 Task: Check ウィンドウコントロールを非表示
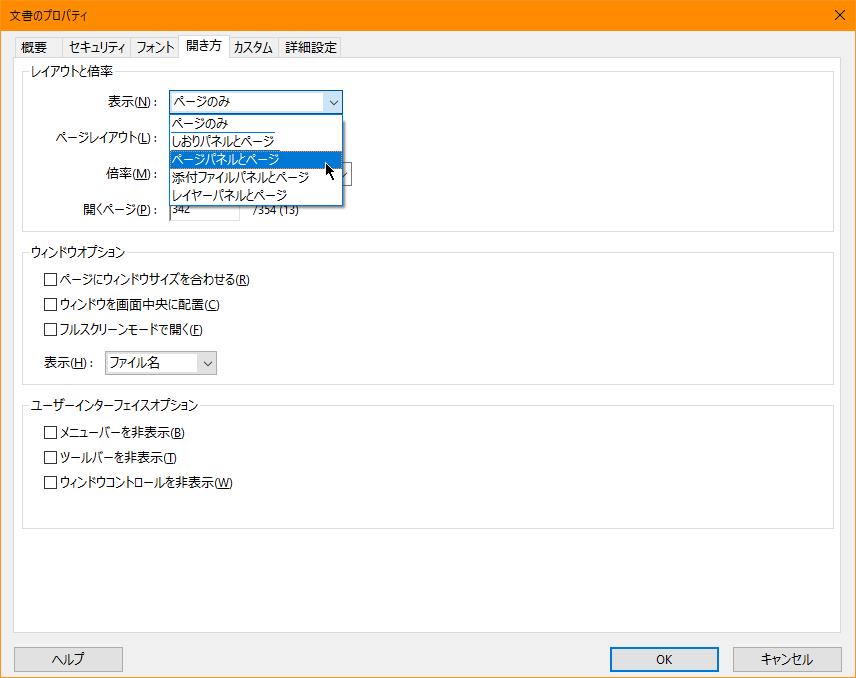50,482
